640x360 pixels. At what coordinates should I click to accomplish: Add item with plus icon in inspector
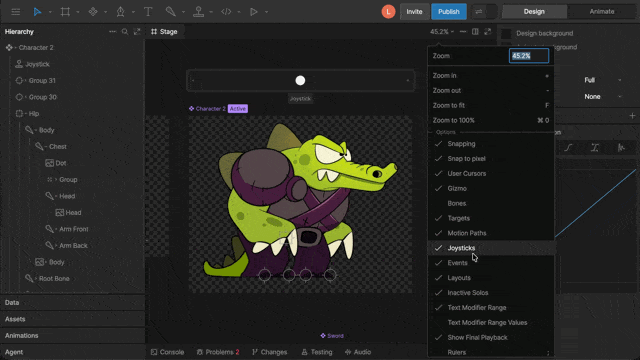632,116
